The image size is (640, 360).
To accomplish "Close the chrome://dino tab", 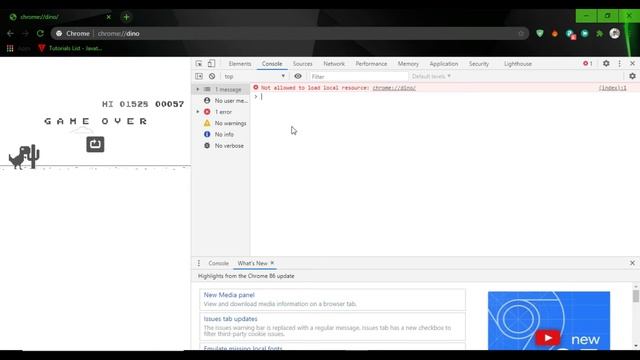I will pos(109,17).
